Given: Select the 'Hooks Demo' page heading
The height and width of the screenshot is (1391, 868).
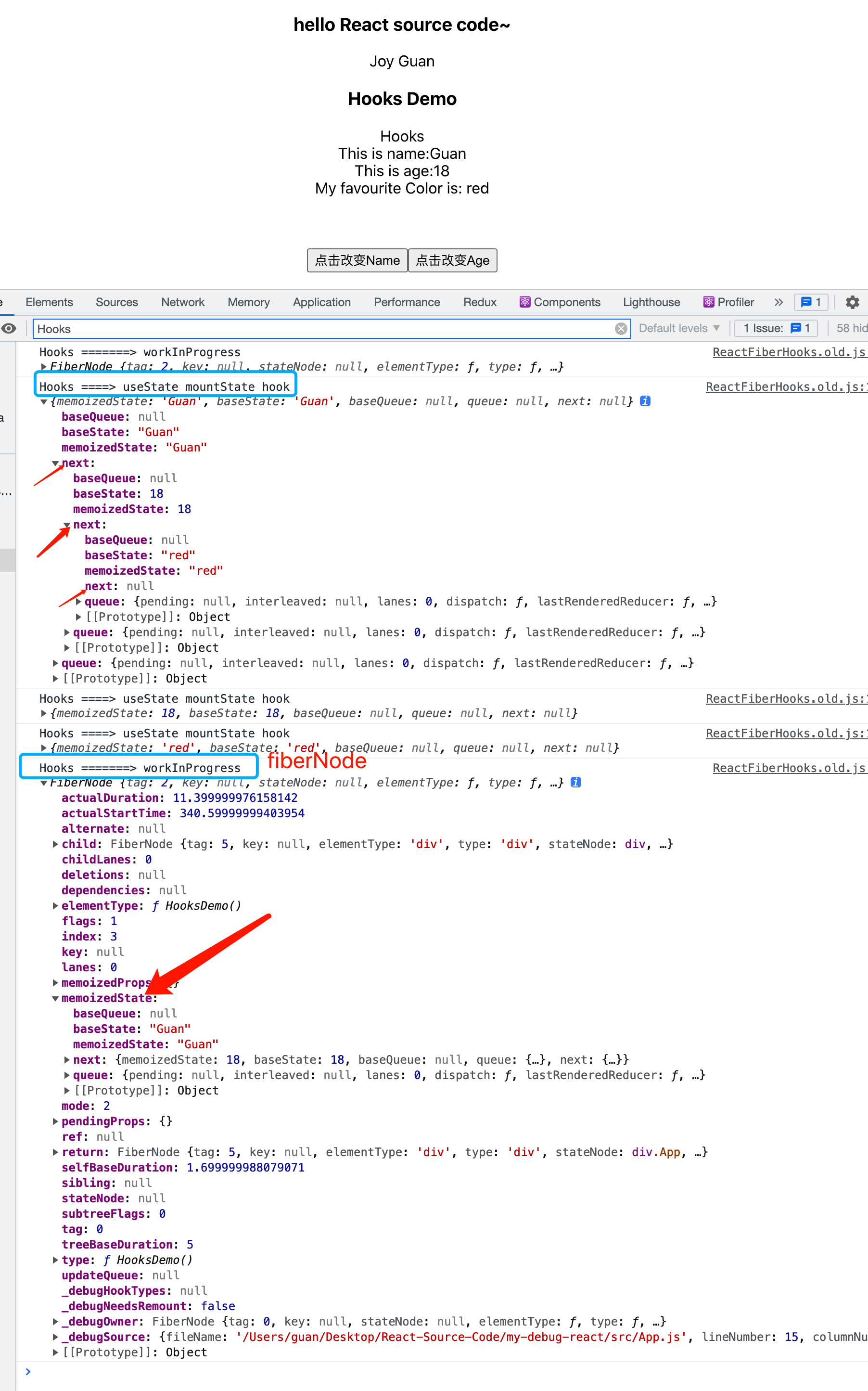Looking at the screenshot, I should (x=402, y=99).
